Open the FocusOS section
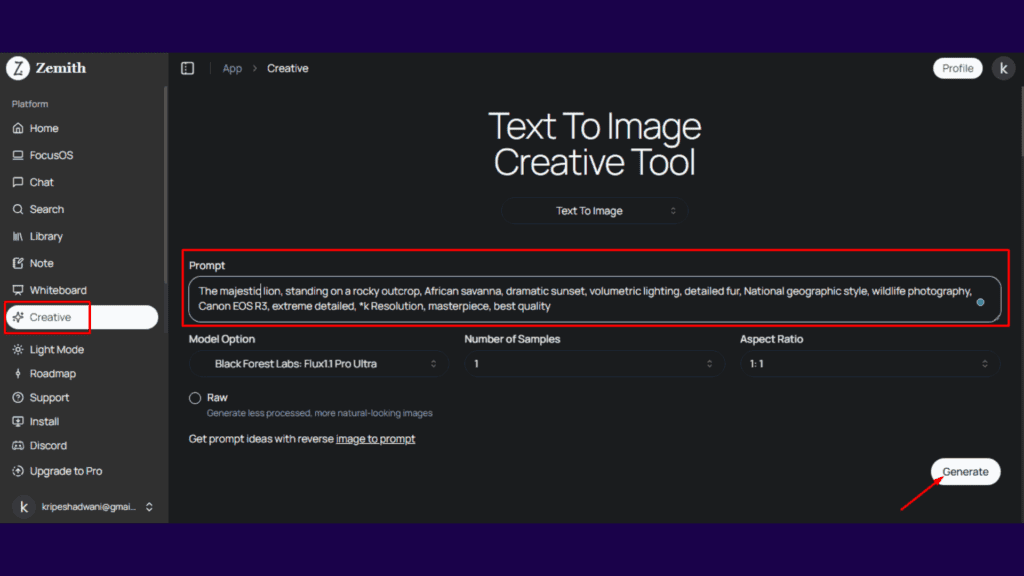1024x576 pixels. pyautogui.click(x=46, y=154)
